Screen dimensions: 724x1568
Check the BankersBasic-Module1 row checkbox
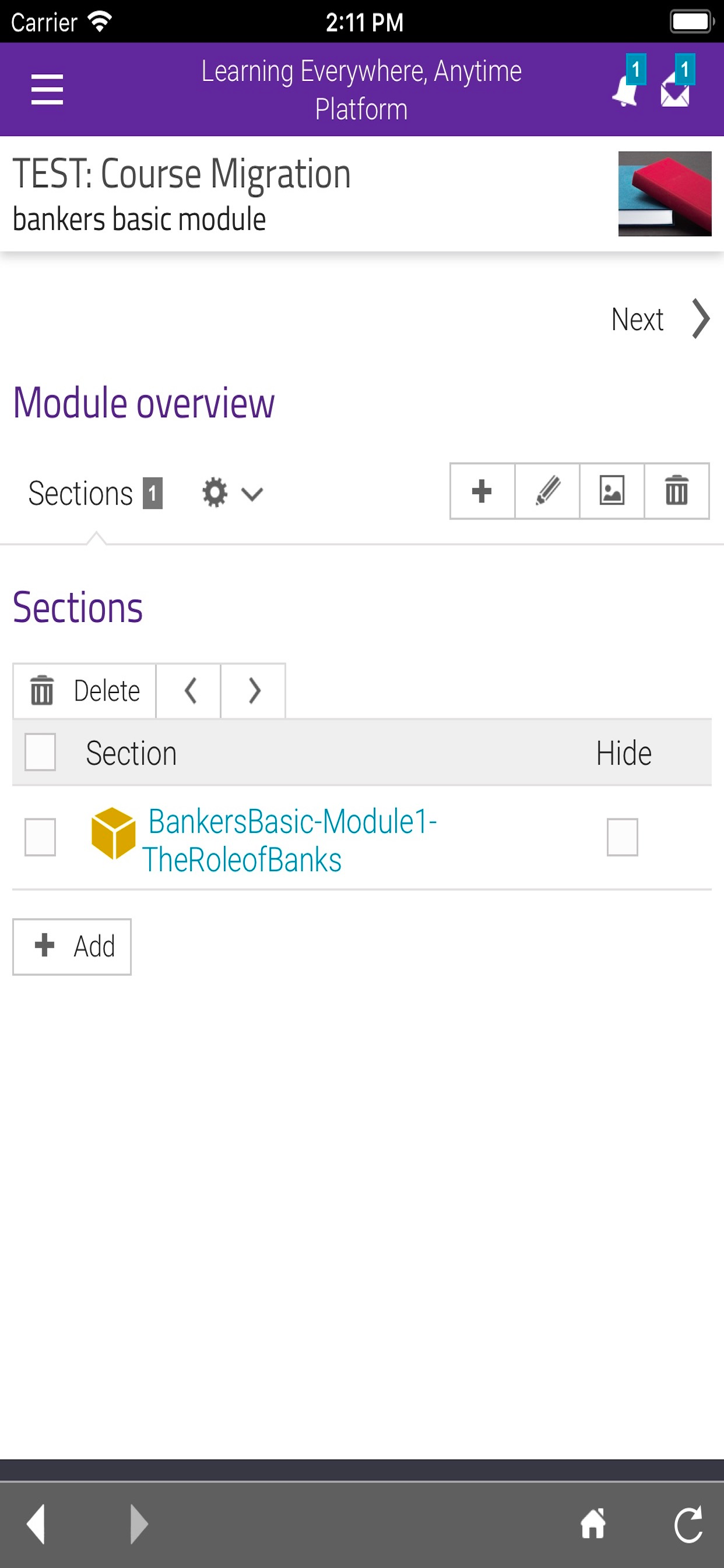coord(40,838)
